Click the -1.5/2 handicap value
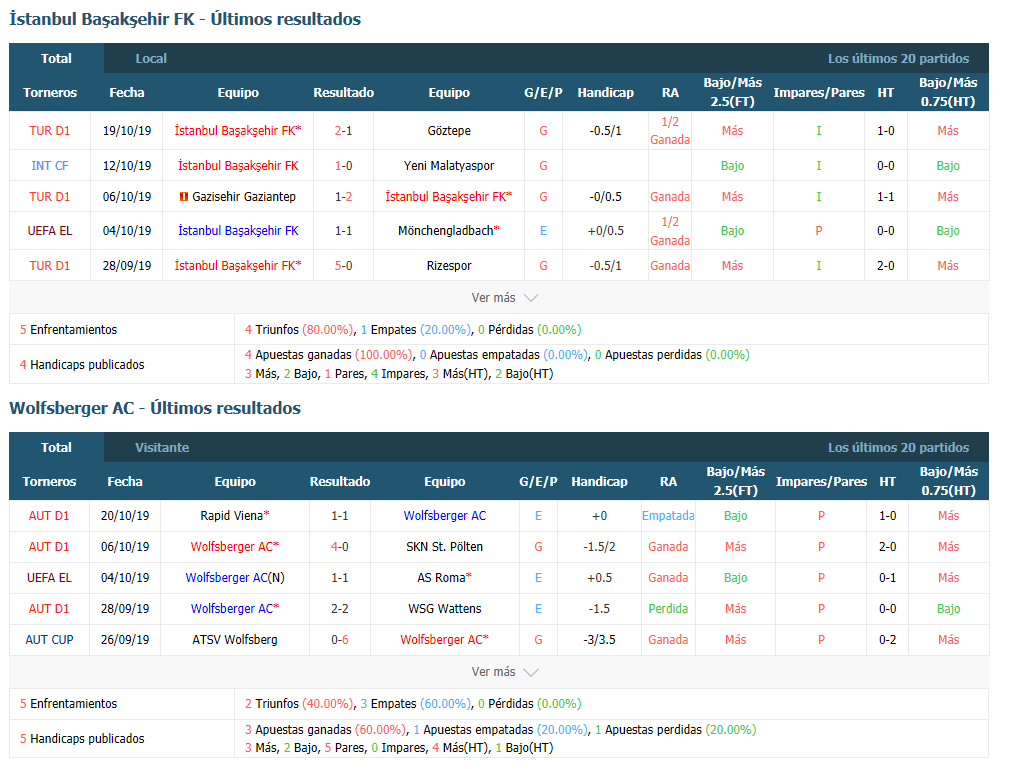 [x=599, y=547]
